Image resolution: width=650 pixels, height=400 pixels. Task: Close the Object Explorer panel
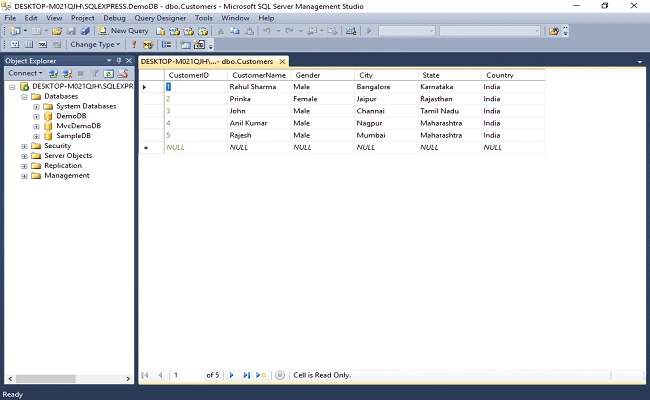129,61
